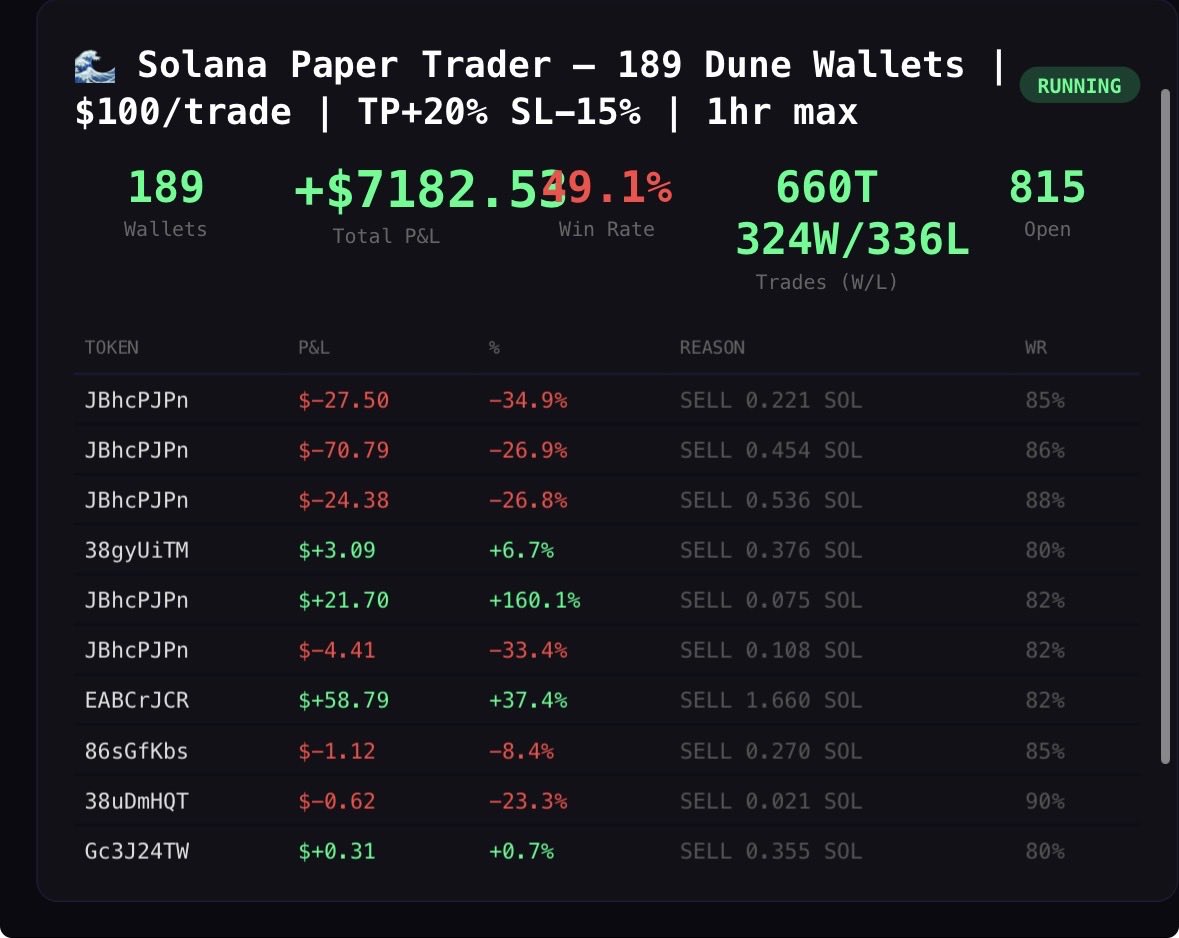Image resolution: width=1179 pixels, height=938 pixels.
Task: Click the +$7182.53 Total P&L value
Action: coord(429,190)
